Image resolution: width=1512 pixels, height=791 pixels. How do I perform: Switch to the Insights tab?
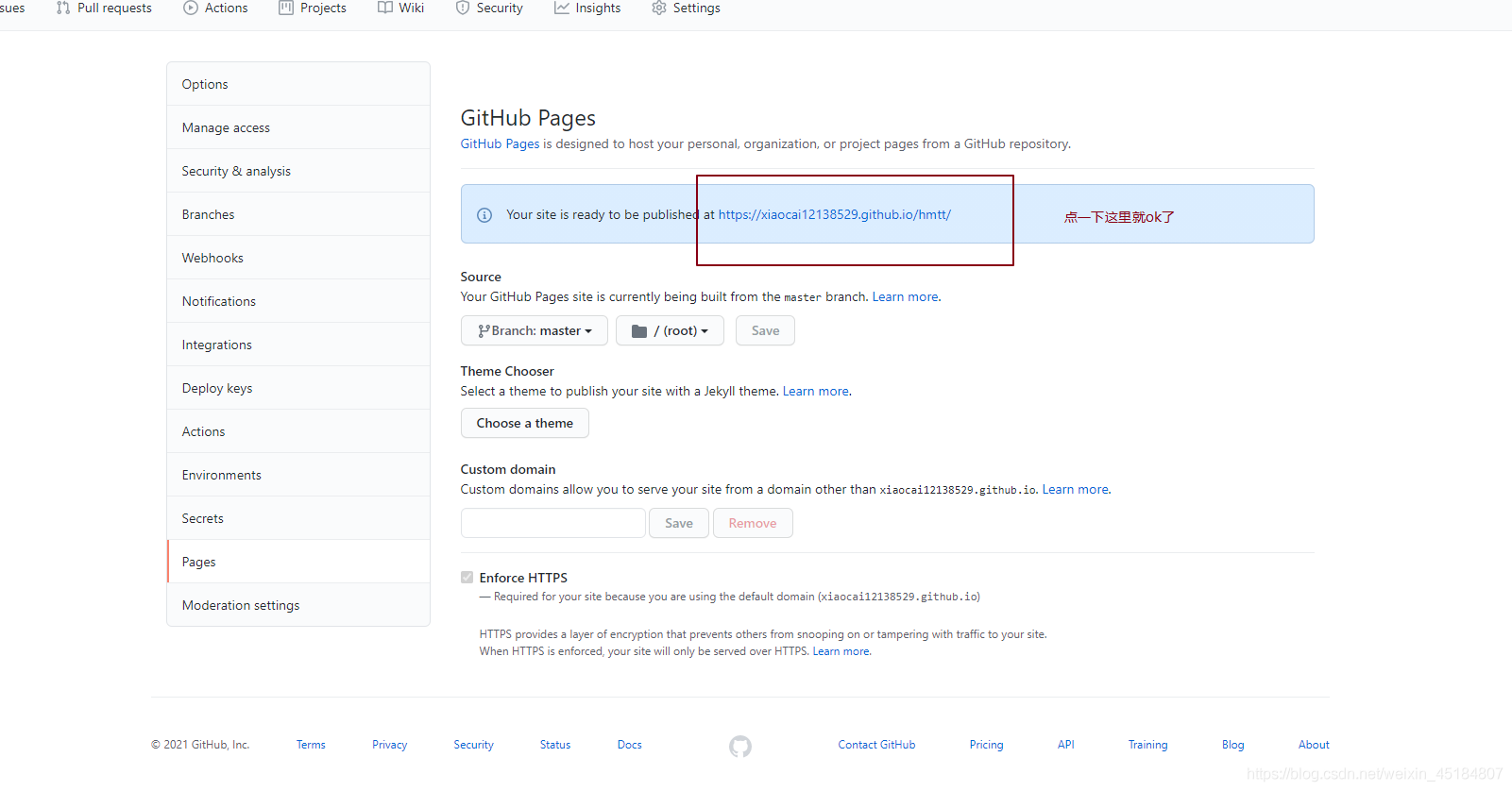[x=587, y=8]
